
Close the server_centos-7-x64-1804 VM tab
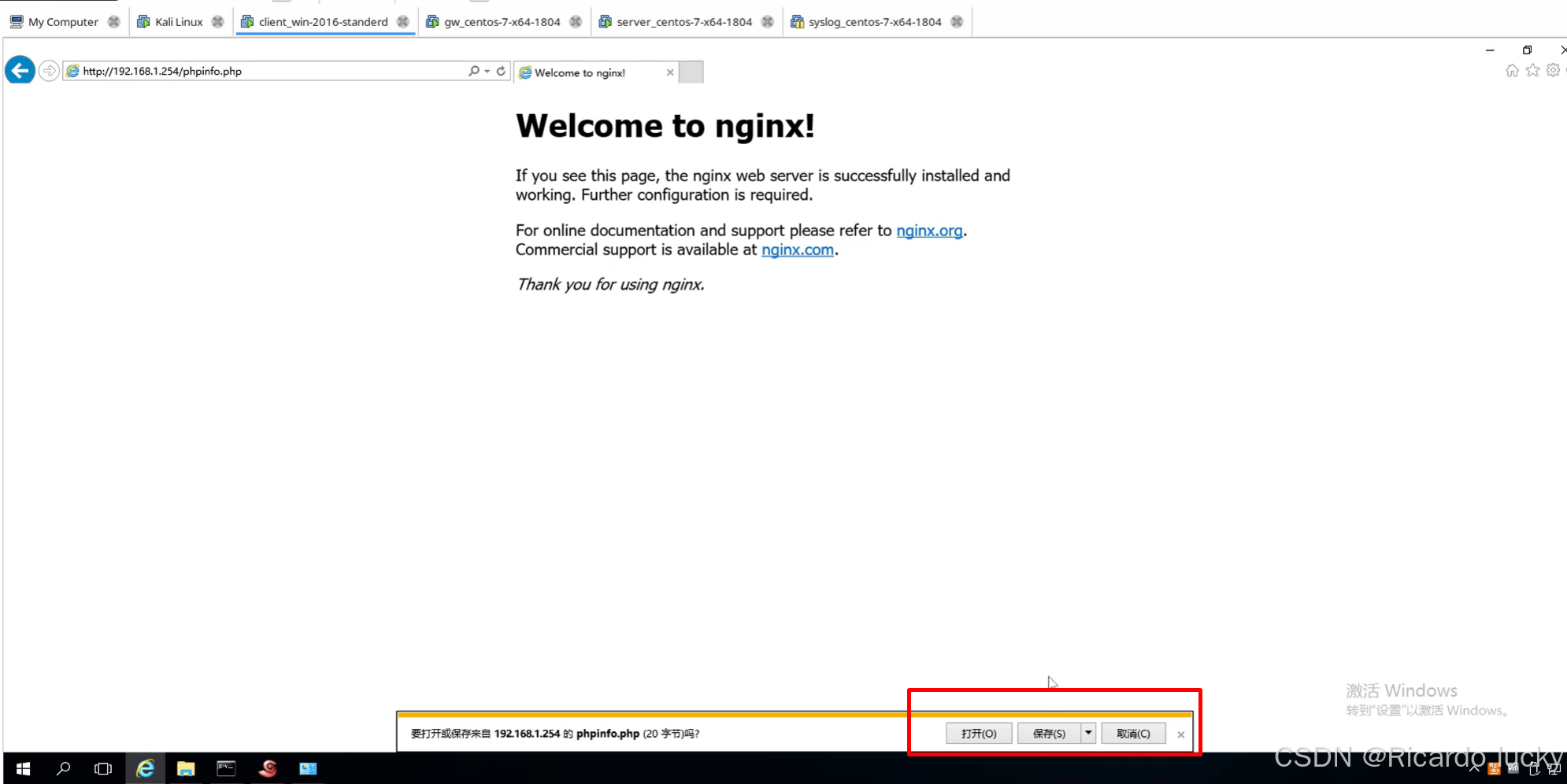(768, 22)
